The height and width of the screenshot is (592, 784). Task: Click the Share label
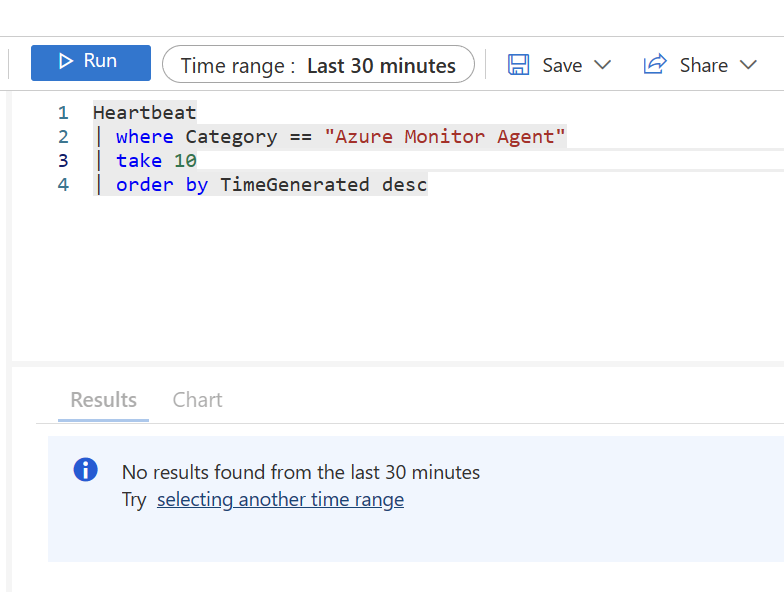click(x=704, y=66)
